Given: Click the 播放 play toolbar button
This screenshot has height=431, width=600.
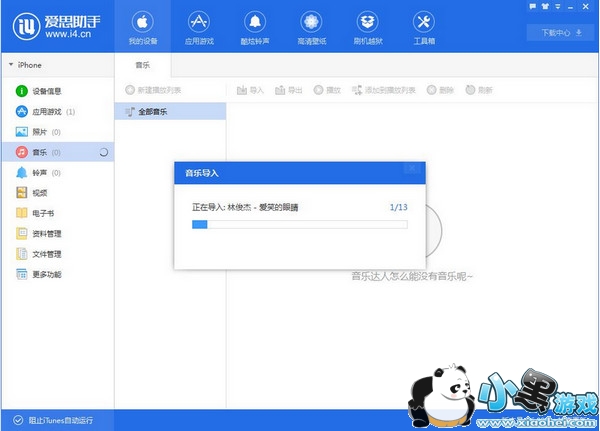Looking at the screenshot, I should [x=327, y=90].
